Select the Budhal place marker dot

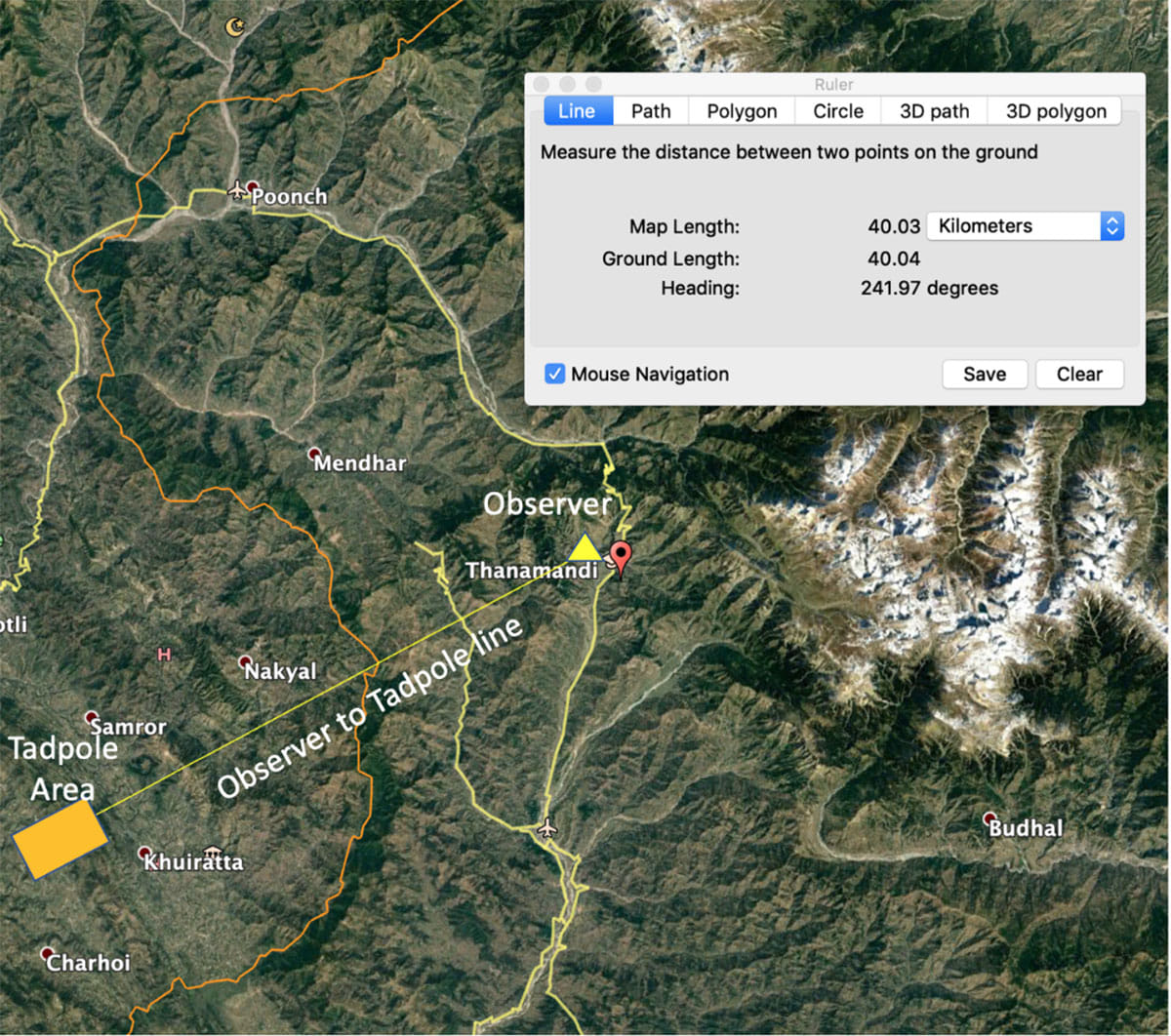990,818
